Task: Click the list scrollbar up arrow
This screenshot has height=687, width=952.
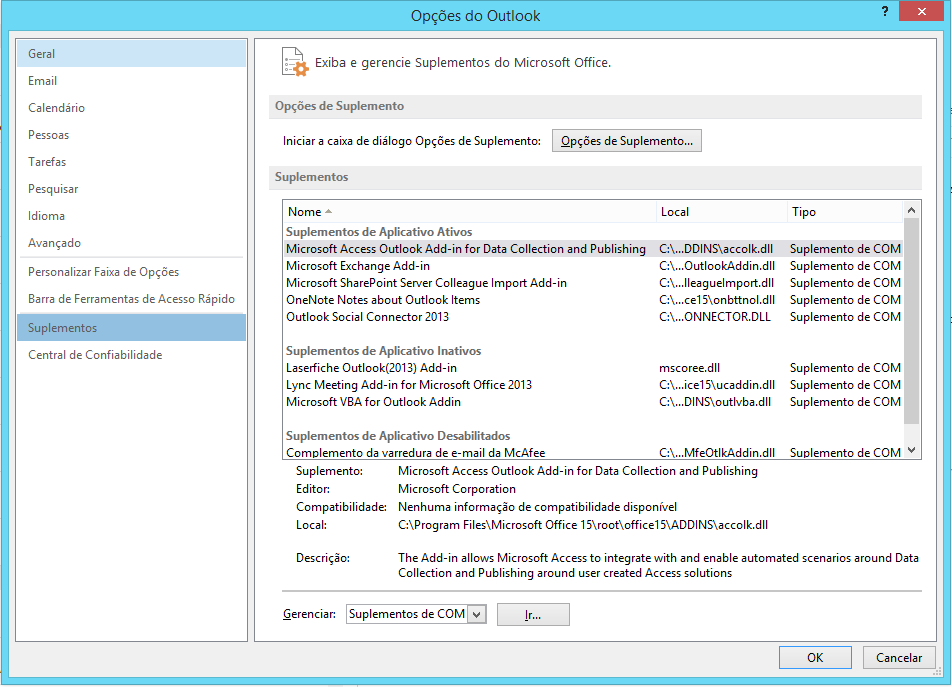Action: tap(912, 210)
